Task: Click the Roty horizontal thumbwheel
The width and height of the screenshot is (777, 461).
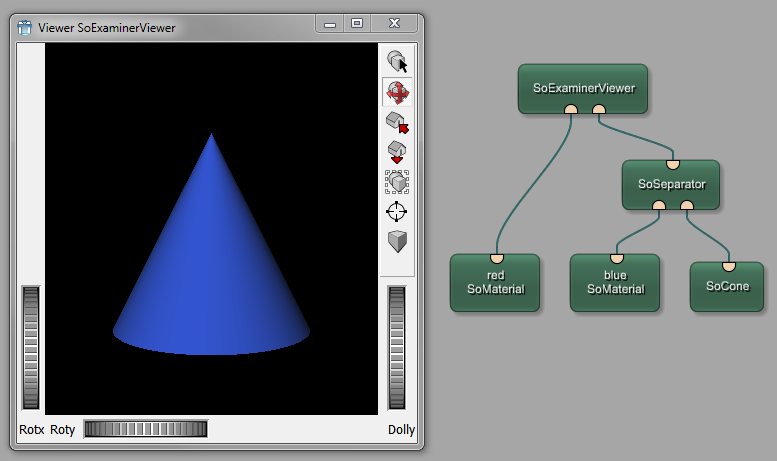Action: (146, 429)
